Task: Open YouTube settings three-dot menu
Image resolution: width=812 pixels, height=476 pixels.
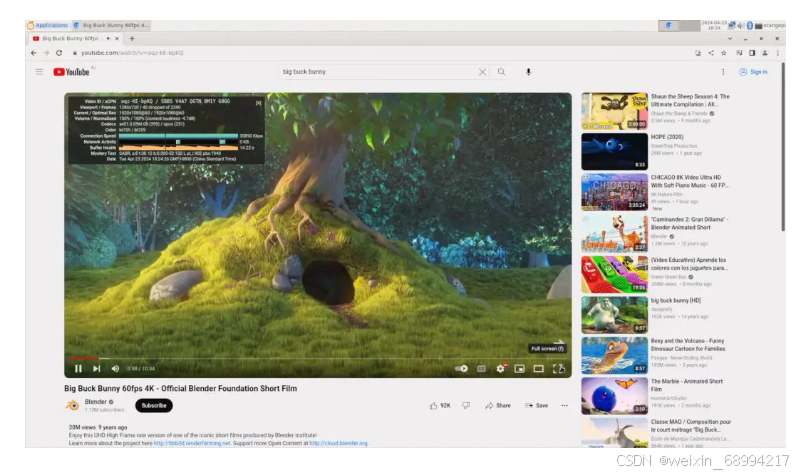Action: coord(723,72)
